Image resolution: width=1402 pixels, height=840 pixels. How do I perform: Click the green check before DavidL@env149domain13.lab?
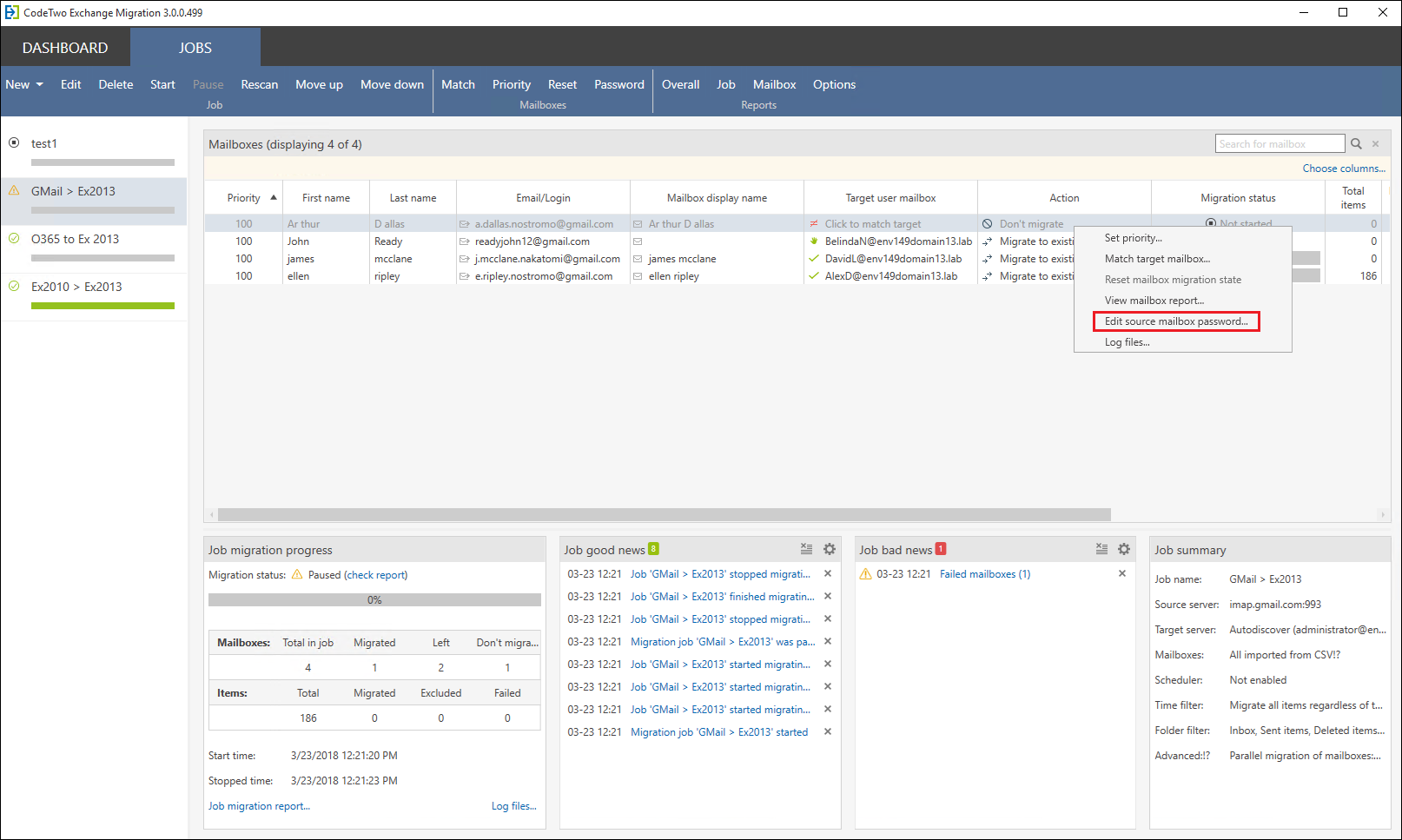click(813, 258)
